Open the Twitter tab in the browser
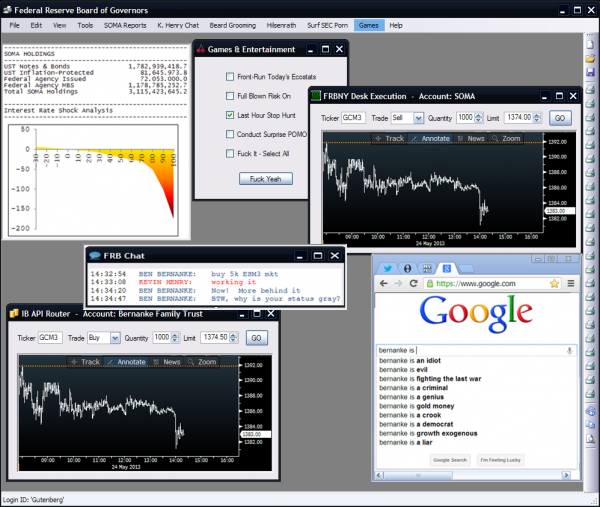The height and width of the screenshot is (507, 600). (x=388, y=269)
